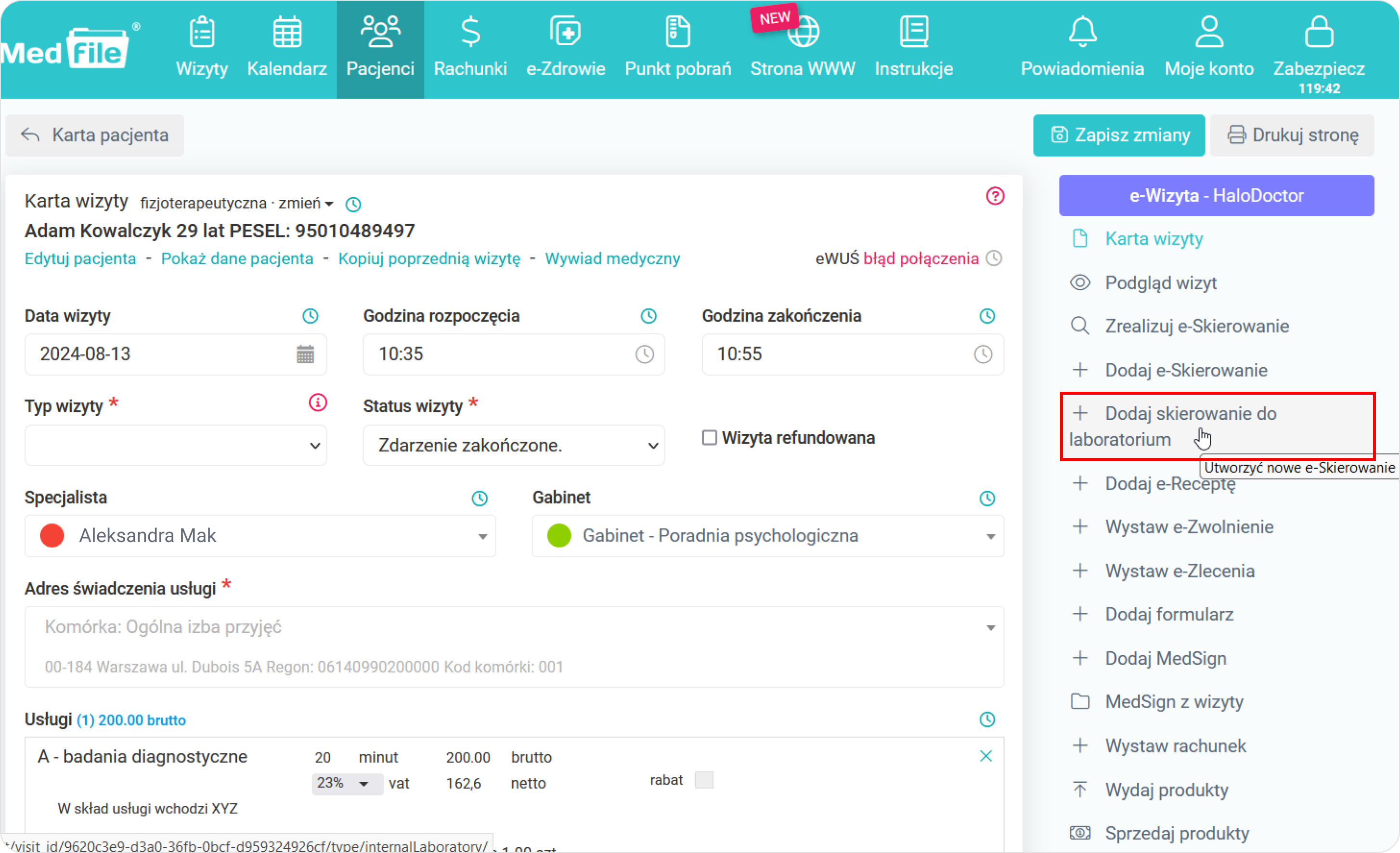Open Podgląd wizyt in the sidebar
The width and height of the screenshot is (1400, 853).
(x=1160, y=283)
